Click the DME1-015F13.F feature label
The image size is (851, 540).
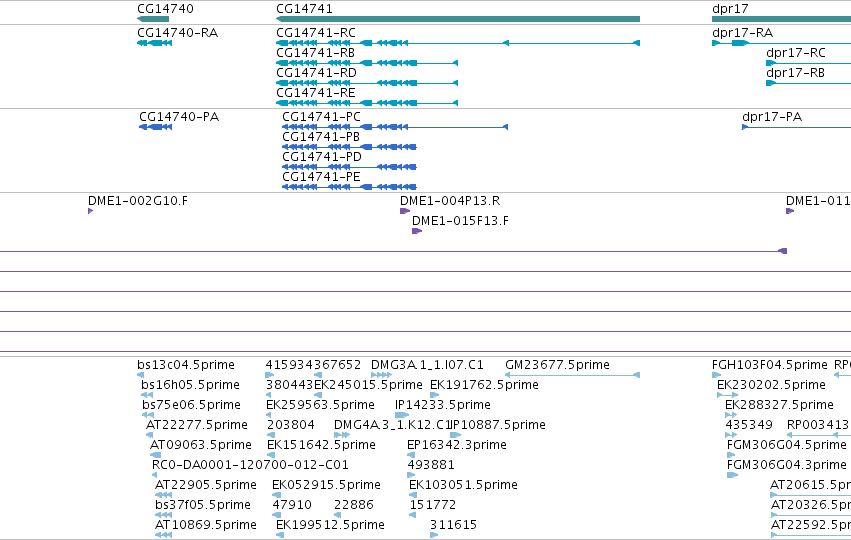tap(460, 221)
